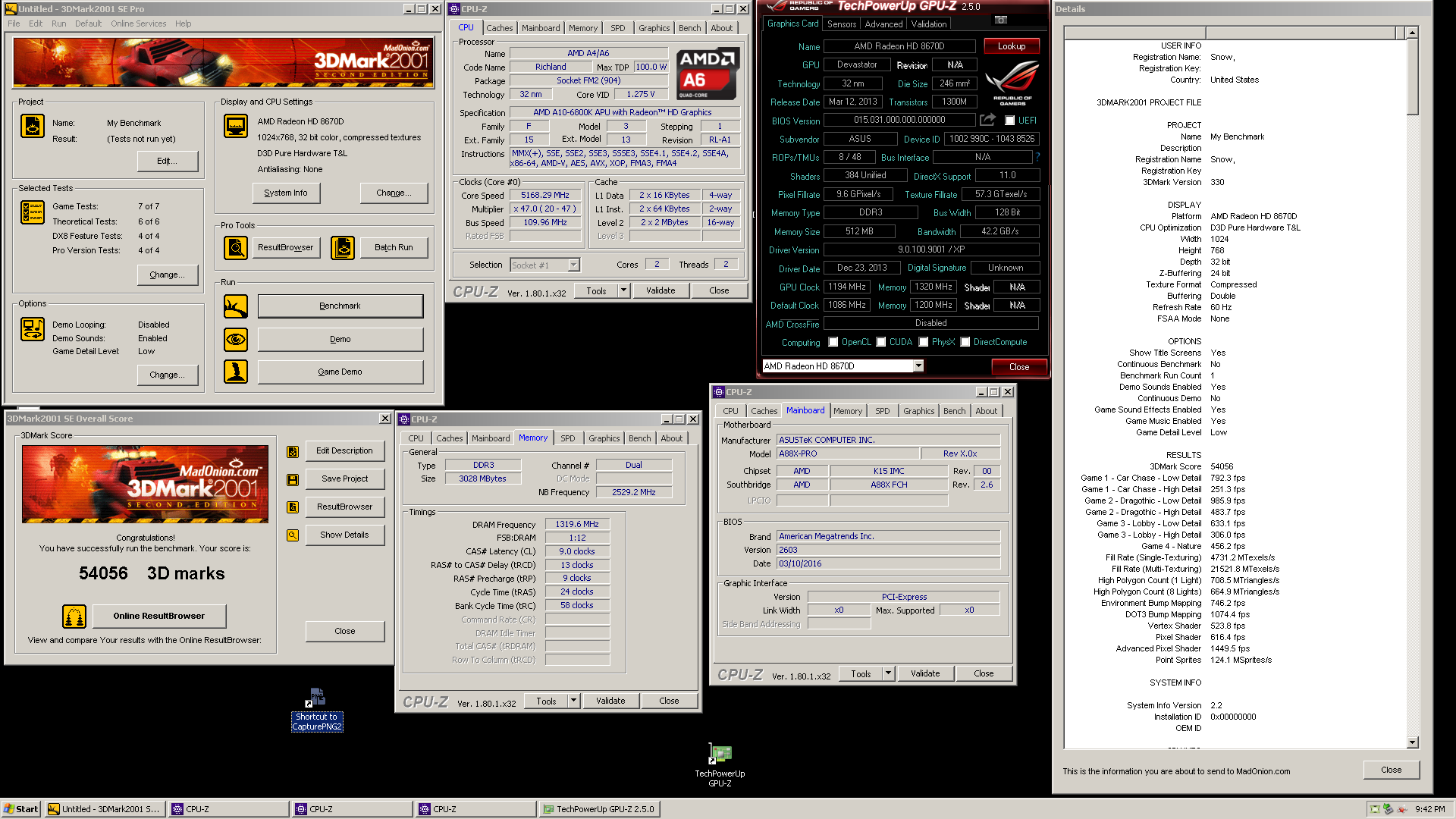Click Change... under Options section
This screenshot has height=819, width=1456.
(x=168, y=375)
